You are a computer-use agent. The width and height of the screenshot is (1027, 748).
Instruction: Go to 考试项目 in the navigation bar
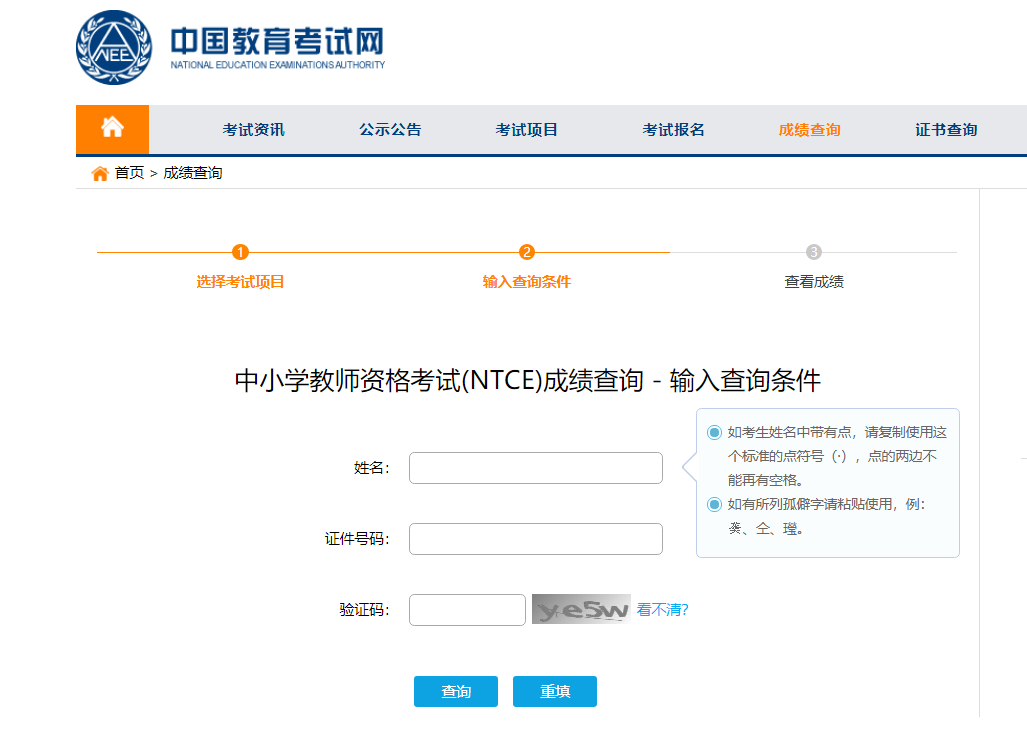pos(527,130)
